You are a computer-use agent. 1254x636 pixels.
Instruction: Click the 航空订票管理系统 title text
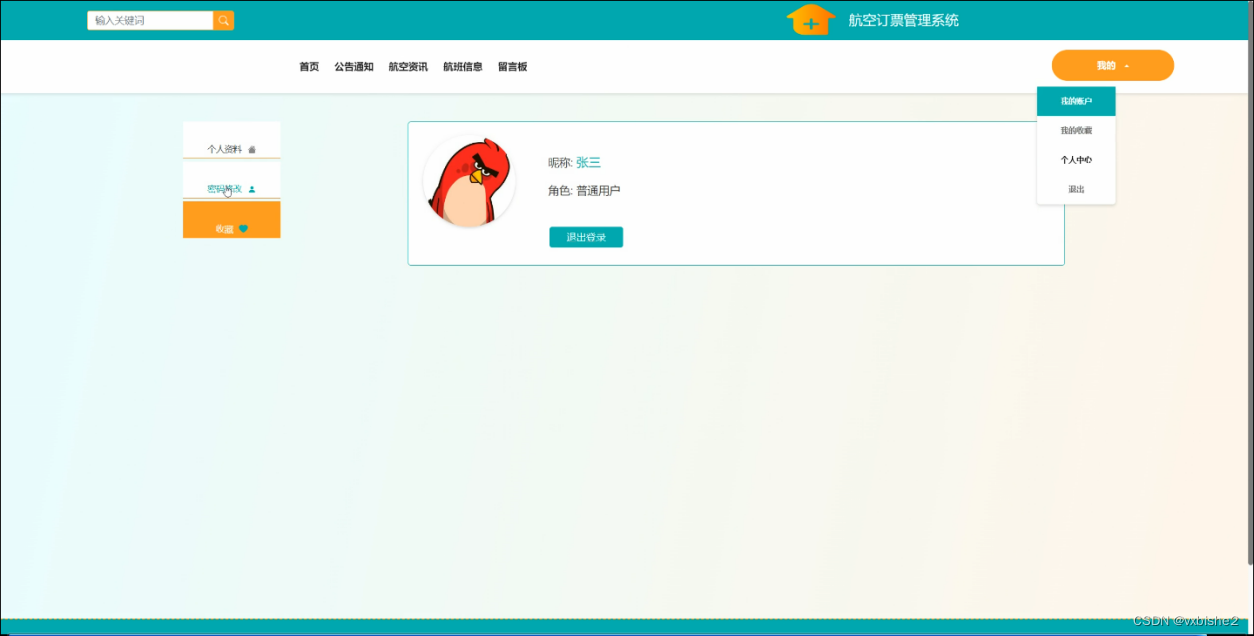coord(903,20)
